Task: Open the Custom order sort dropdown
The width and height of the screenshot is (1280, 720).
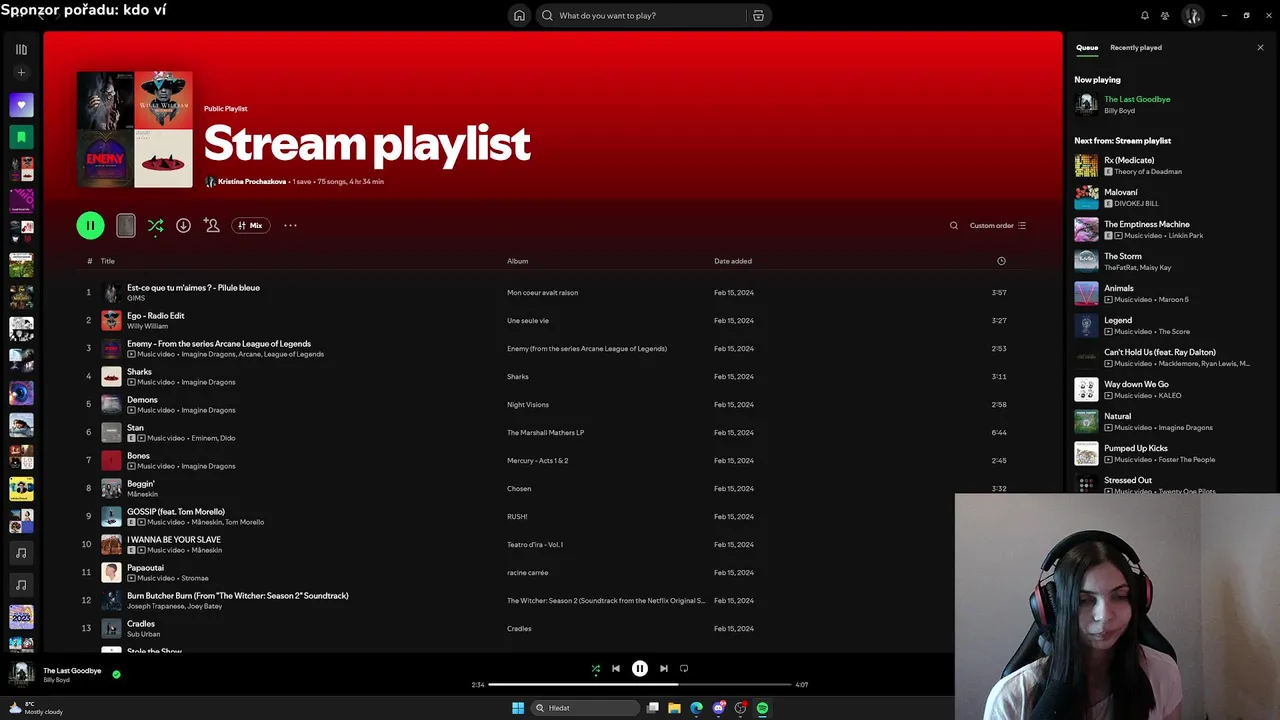Action: point(998,226)
